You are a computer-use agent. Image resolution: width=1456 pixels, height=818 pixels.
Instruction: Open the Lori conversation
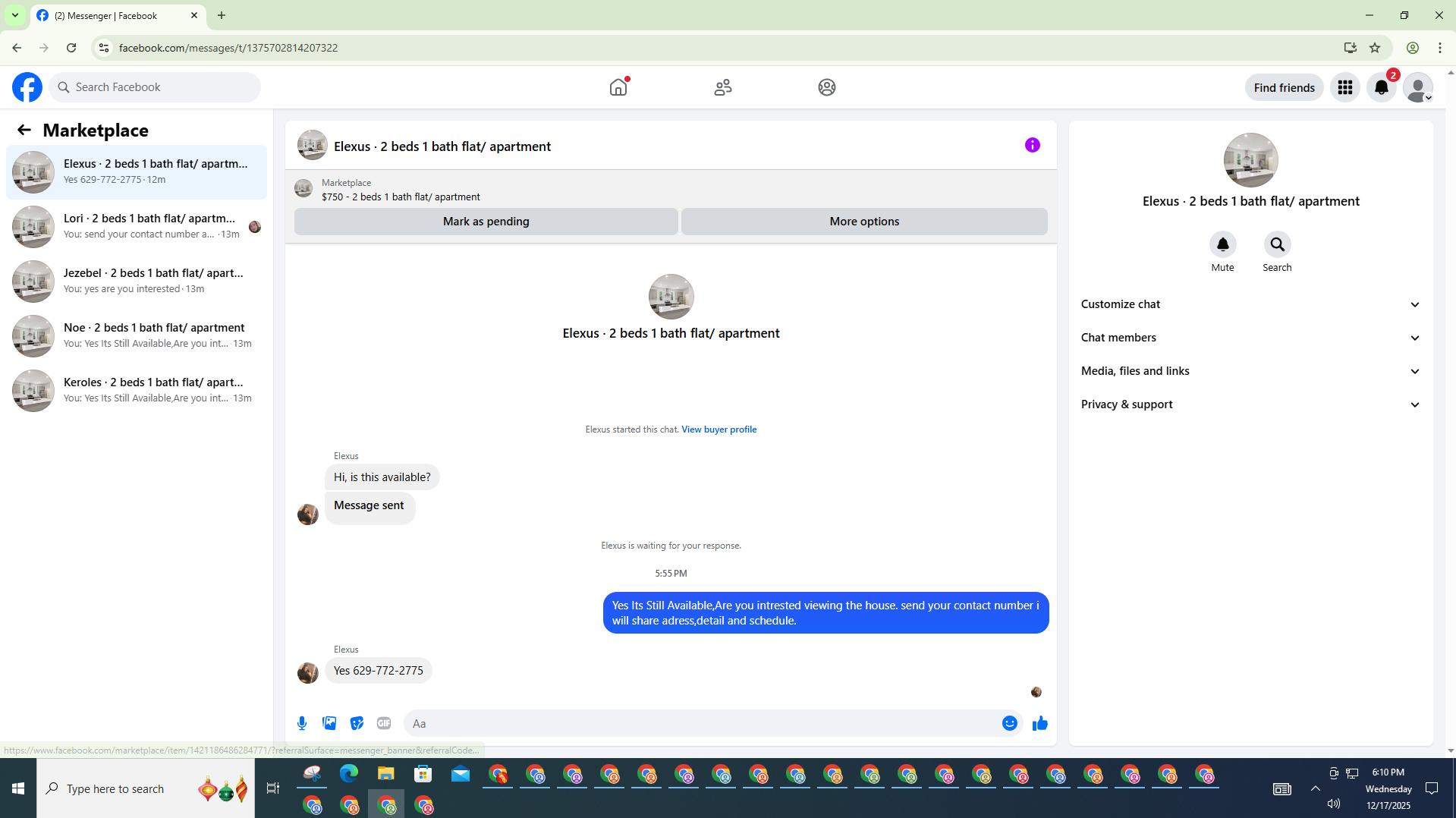[x=137, y=227]
